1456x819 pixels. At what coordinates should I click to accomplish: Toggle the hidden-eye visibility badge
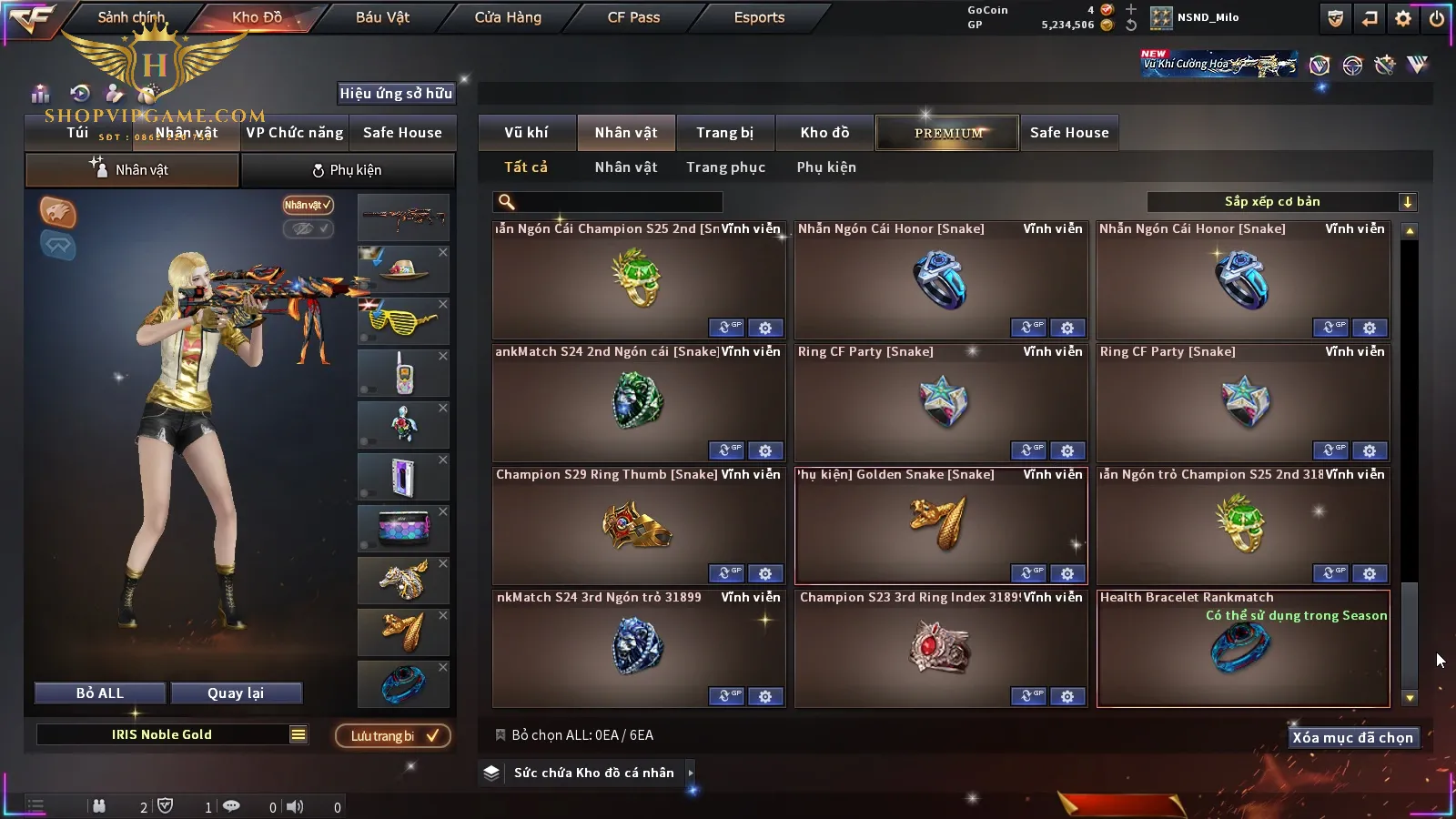(x=308, y=228)
